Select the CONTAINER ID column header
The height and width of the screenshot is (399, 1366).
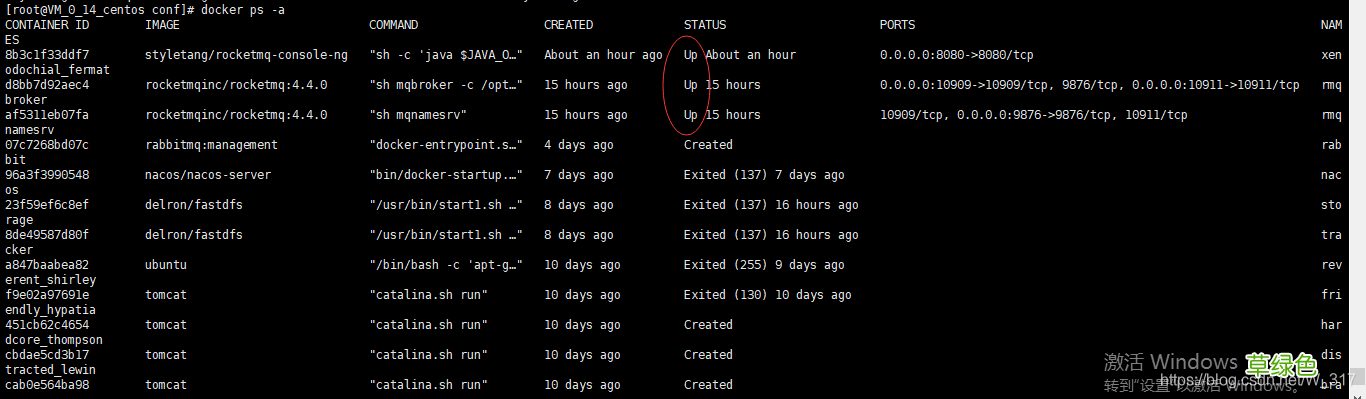tap(47, 25)
